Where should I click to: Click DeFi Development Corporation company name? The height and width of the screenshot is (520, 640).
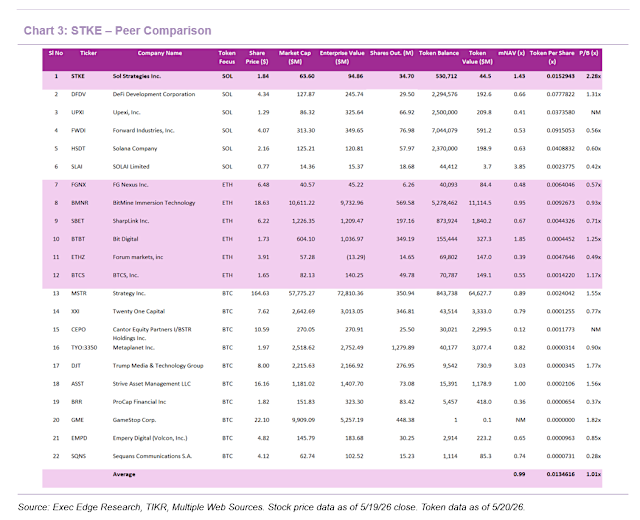[154, 94]
